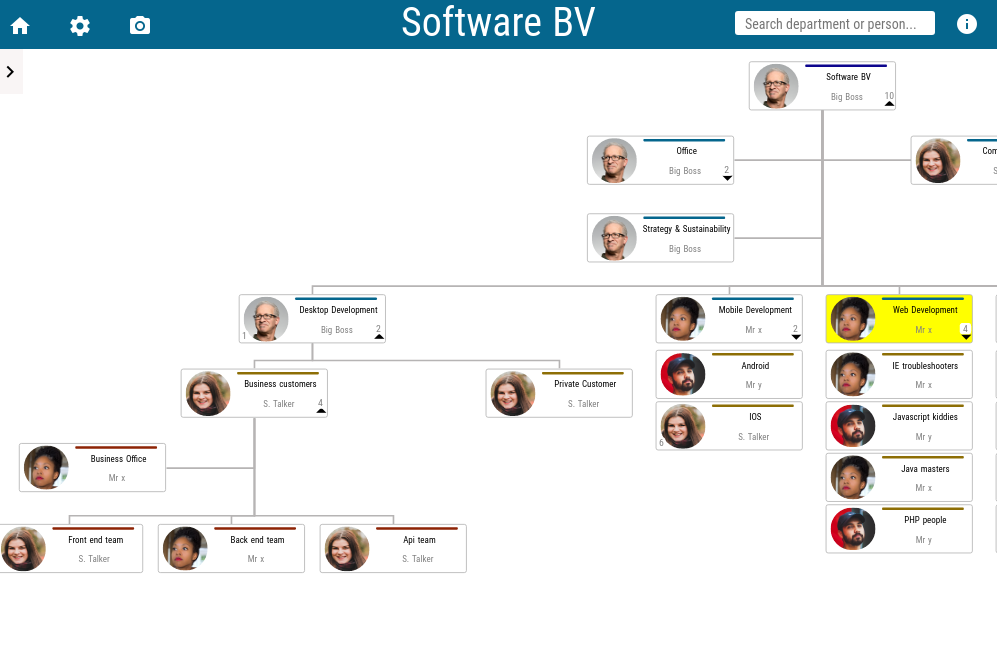Click the Strategy & Sustainability avatar
Image resolution: width=997 pixels, height=659 pixels.
614,238
